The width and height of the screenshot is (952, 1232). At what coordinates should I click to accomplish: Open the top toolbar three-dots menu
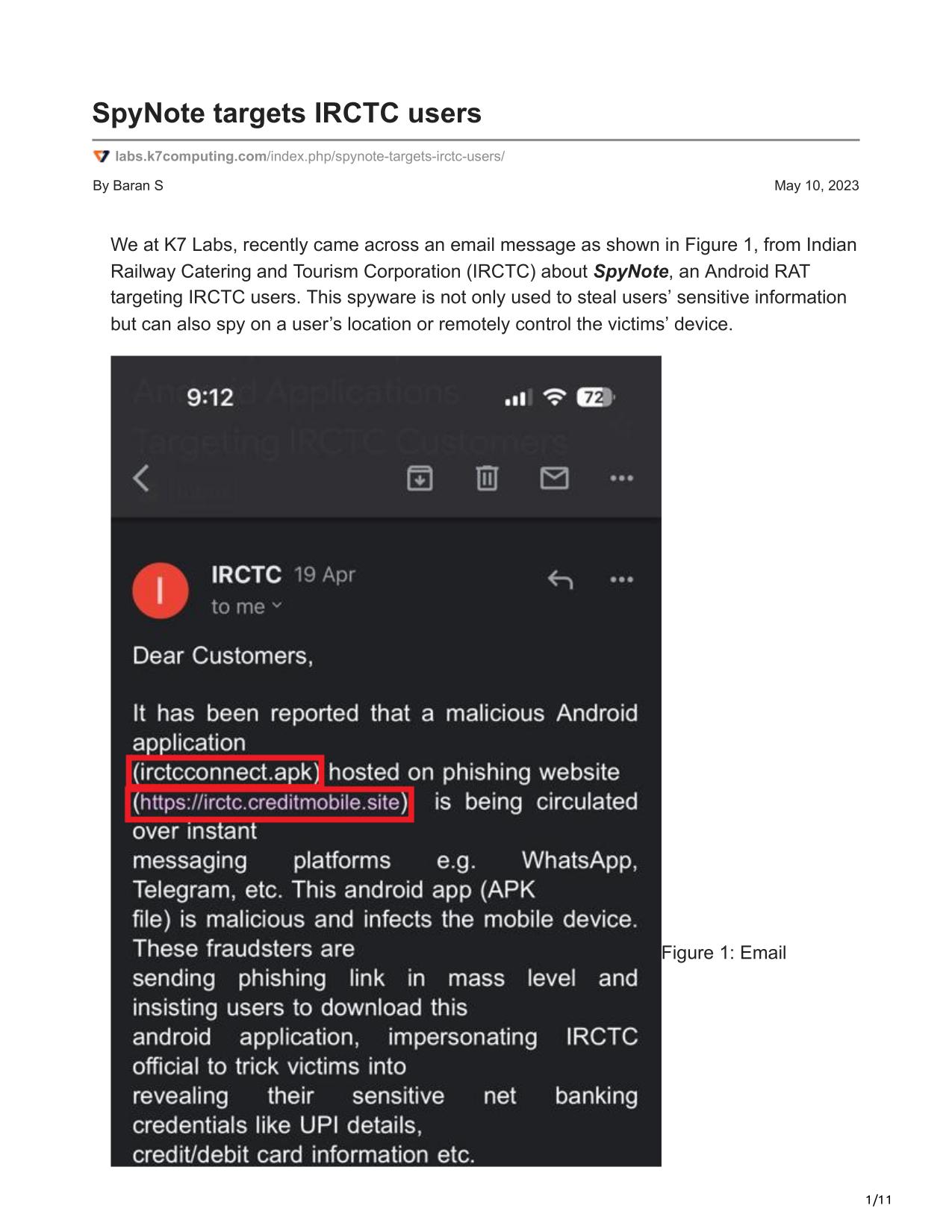(x=621, y=478)
